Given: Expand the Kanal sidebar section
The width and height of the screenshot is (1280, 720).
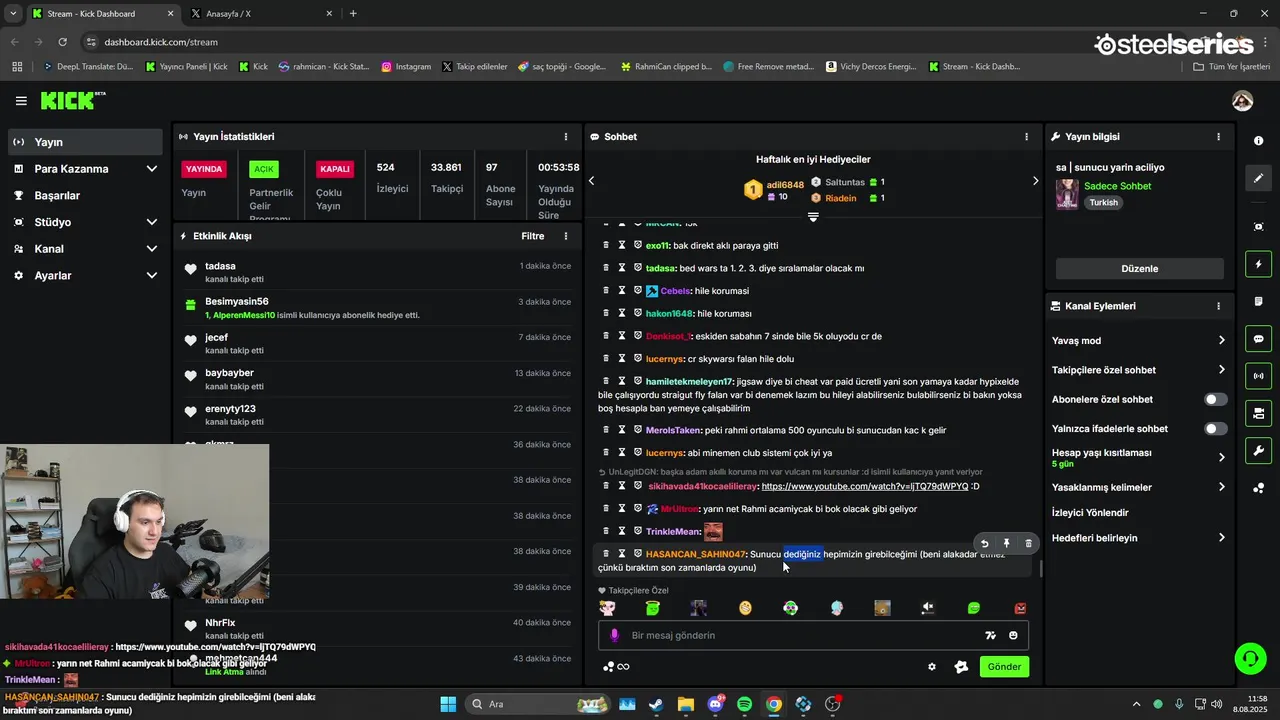Looking at the screenshot, I should point(85,249).
